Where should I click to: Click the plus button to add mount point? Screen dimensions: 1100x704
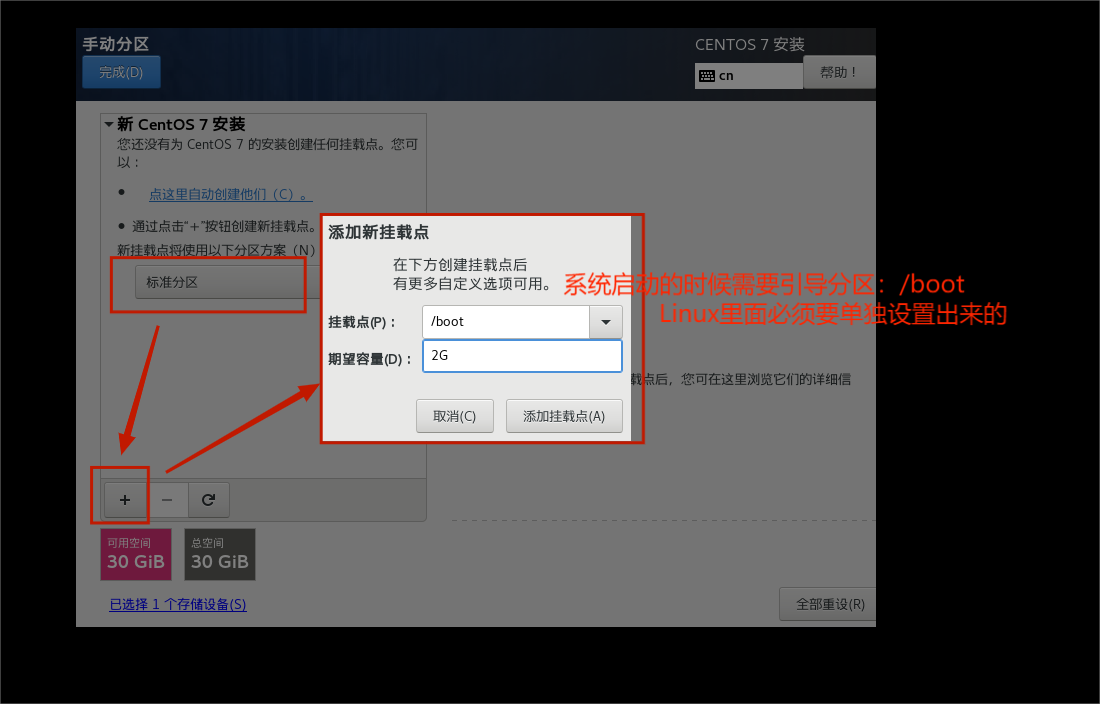click(125, 500)
